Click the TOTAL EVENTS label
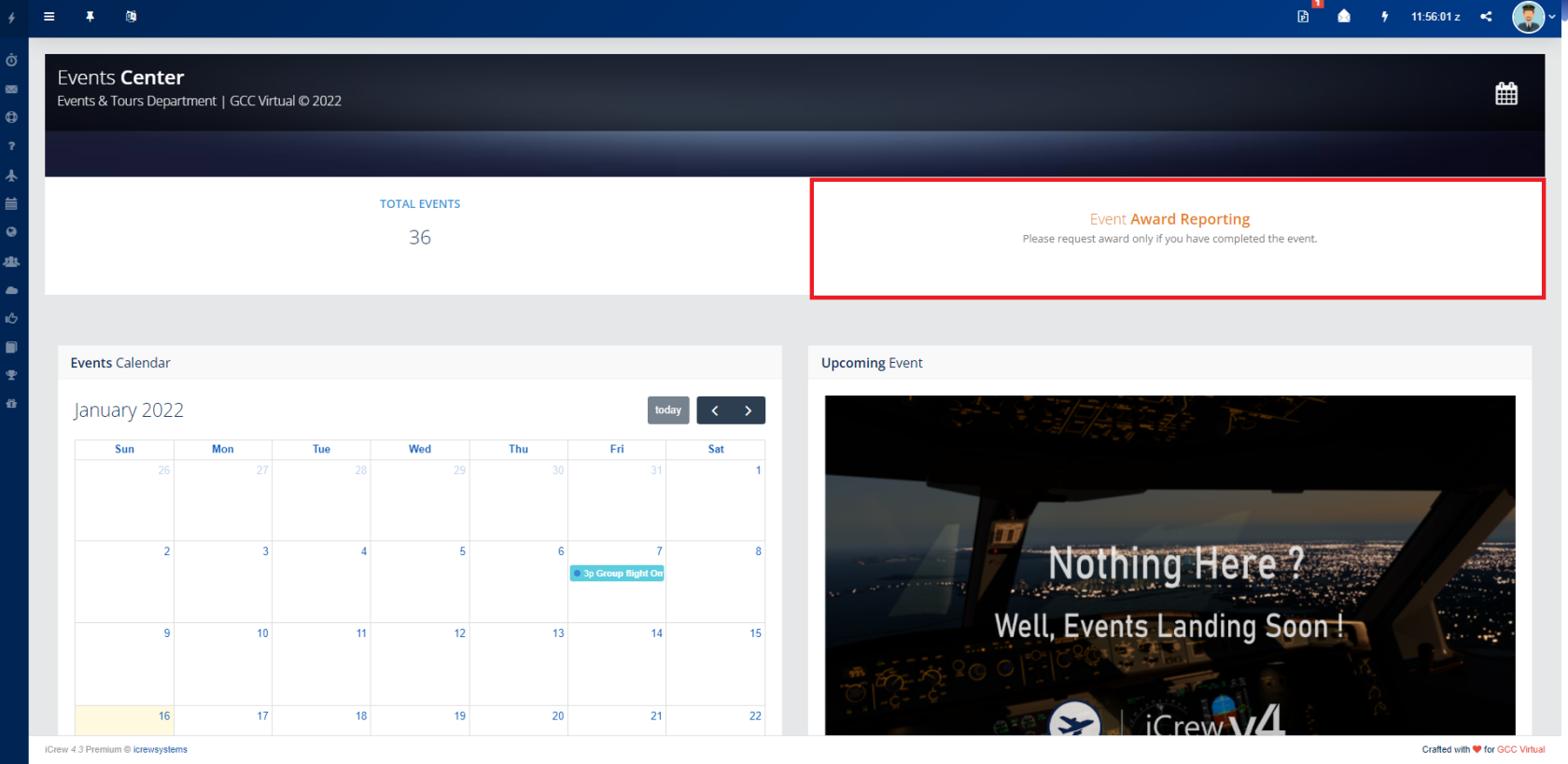The image size is (1568, 764). tap(420, 204)
